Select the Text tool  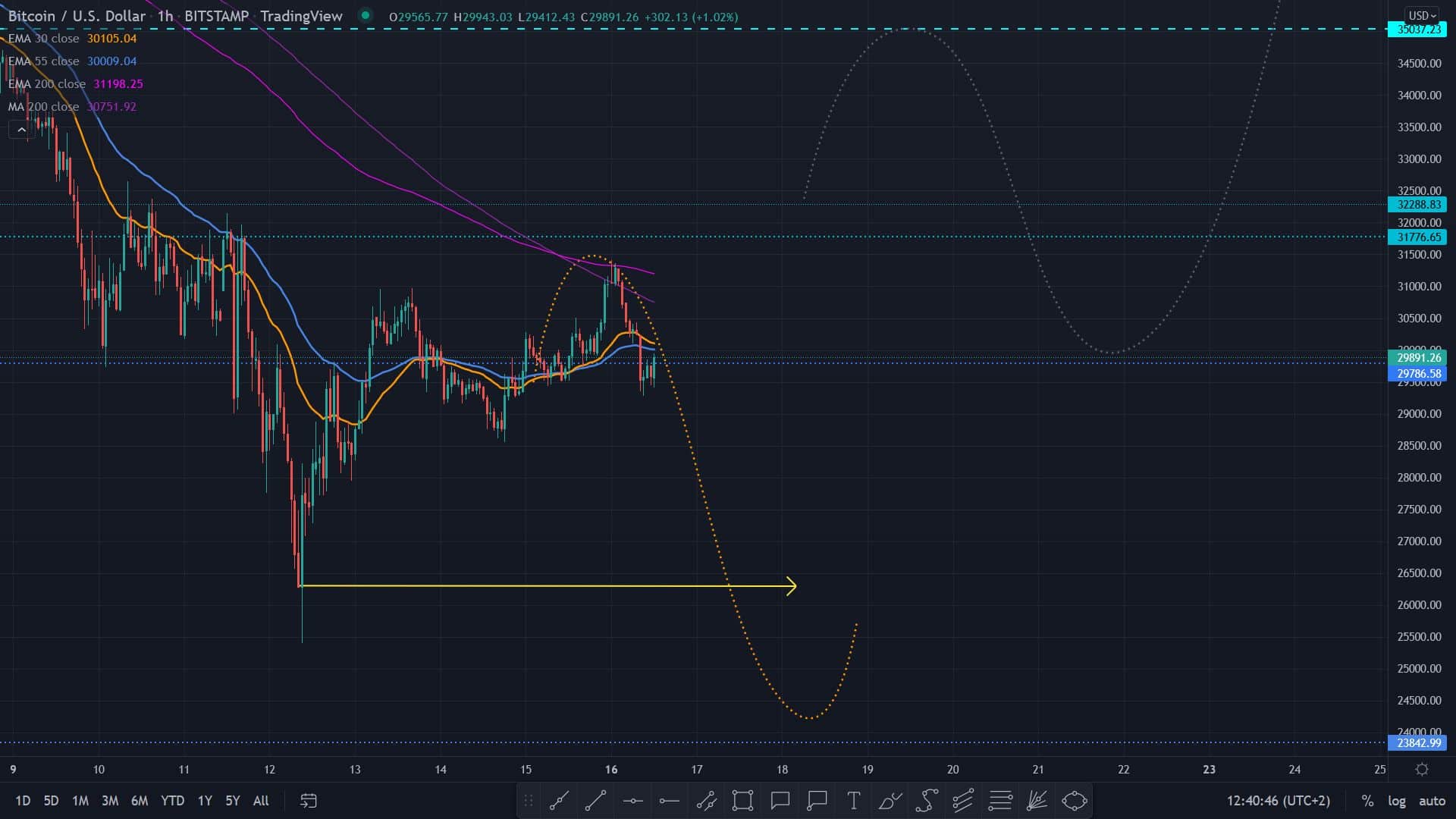tap(853, 800)
